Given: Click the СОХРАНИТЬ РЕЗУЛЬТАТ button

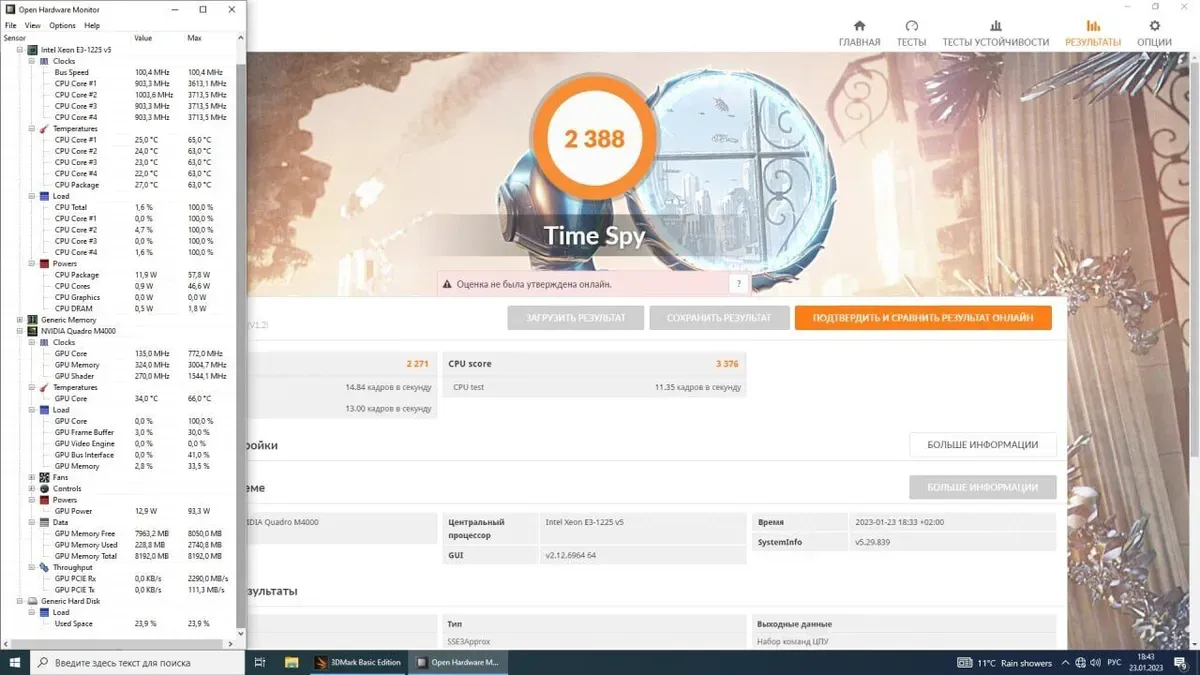Looking at the screenshot, I should [719, 318].
